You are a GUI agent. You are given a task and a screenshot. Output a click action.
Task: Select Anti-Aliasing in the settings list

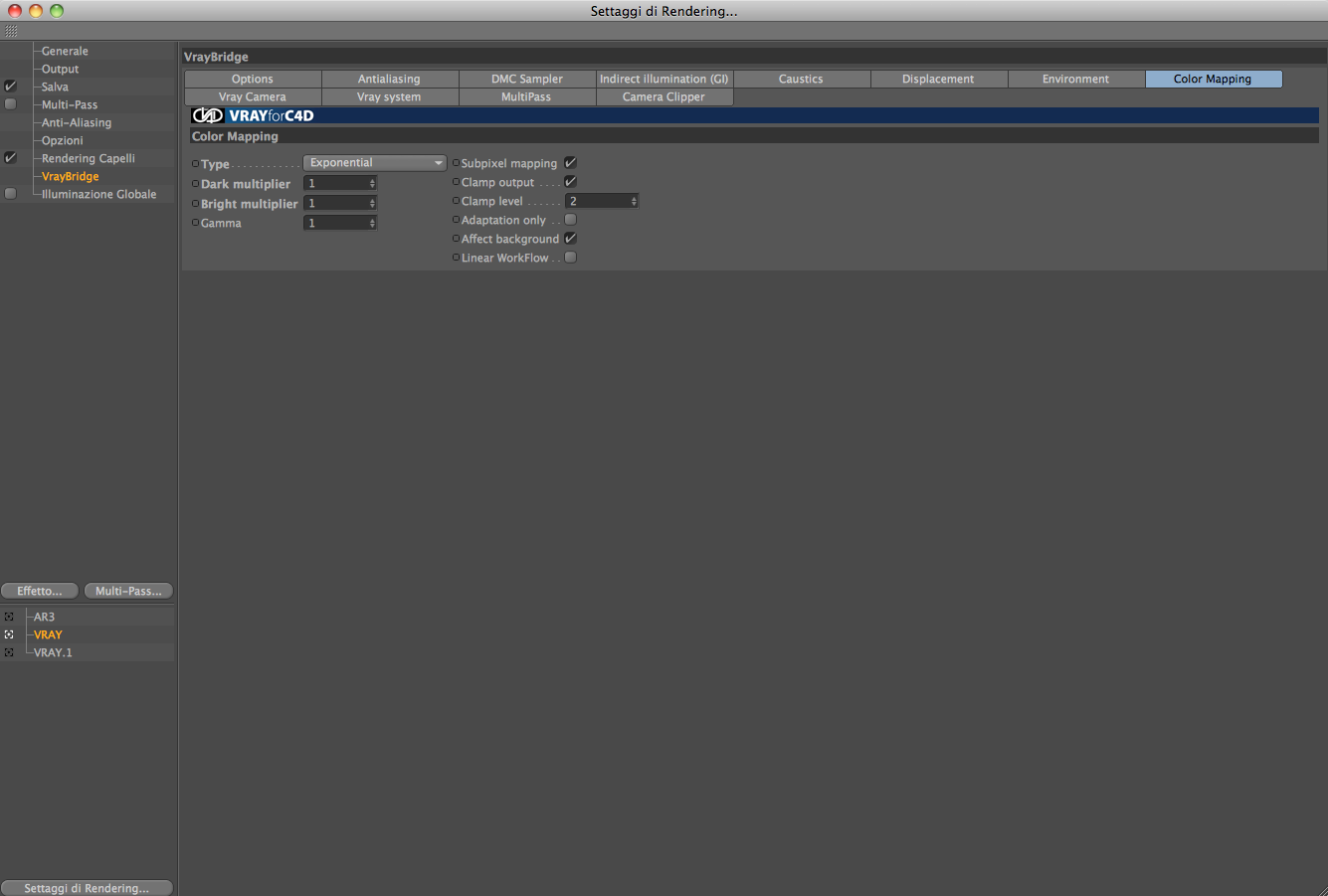77,122
